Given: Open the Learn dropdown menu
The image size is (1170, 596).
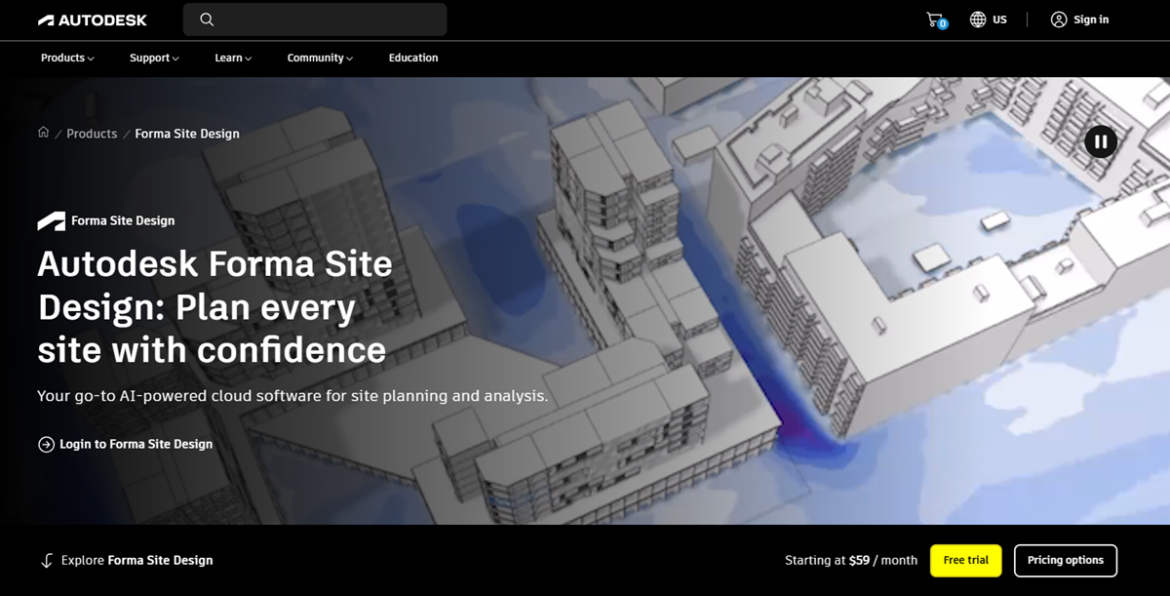Looking at the screenshot, I should 233,58.
